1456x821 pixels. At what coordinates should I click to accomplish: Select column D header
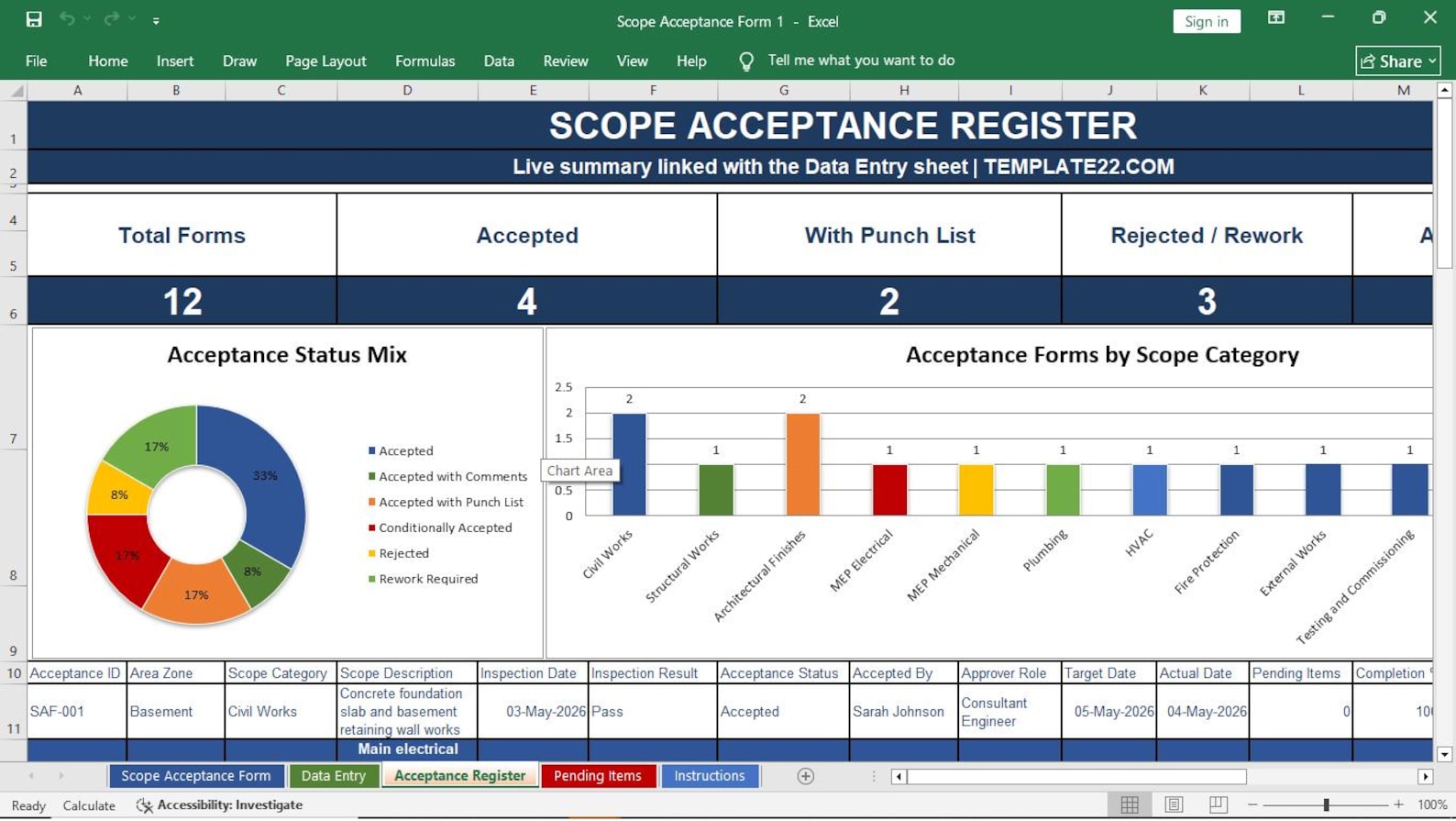[407, 90]
